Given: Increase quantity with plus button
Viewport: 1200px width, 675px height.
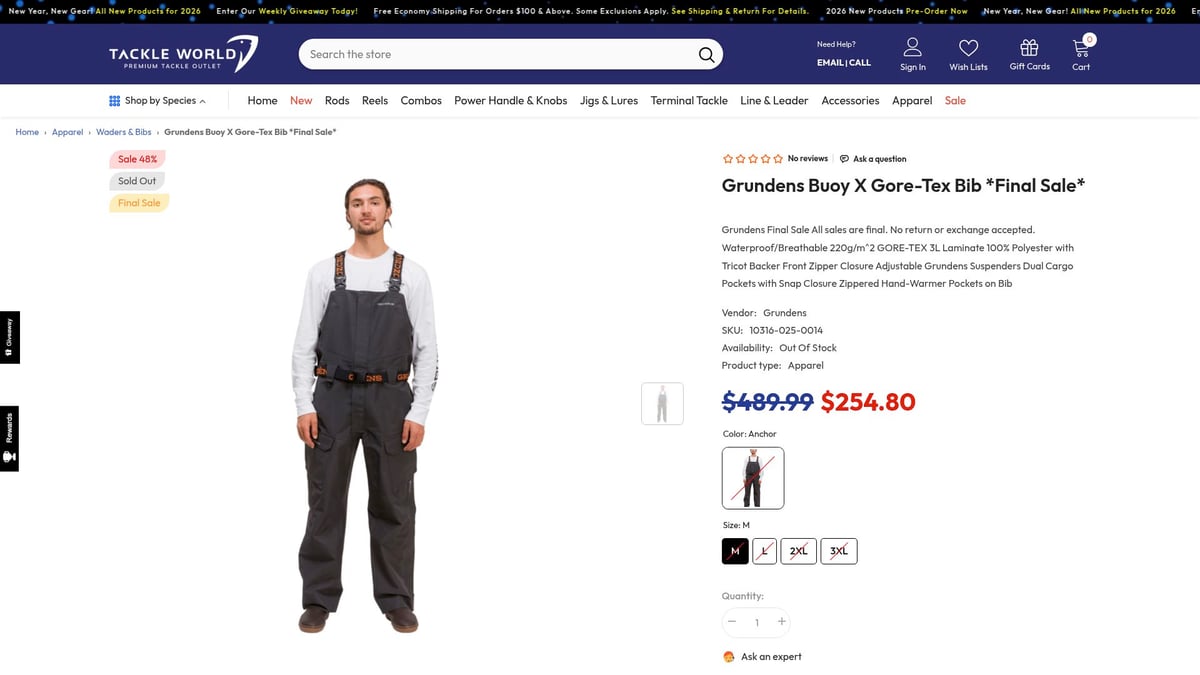Looking at the screenshot, I should coord(782,622).
